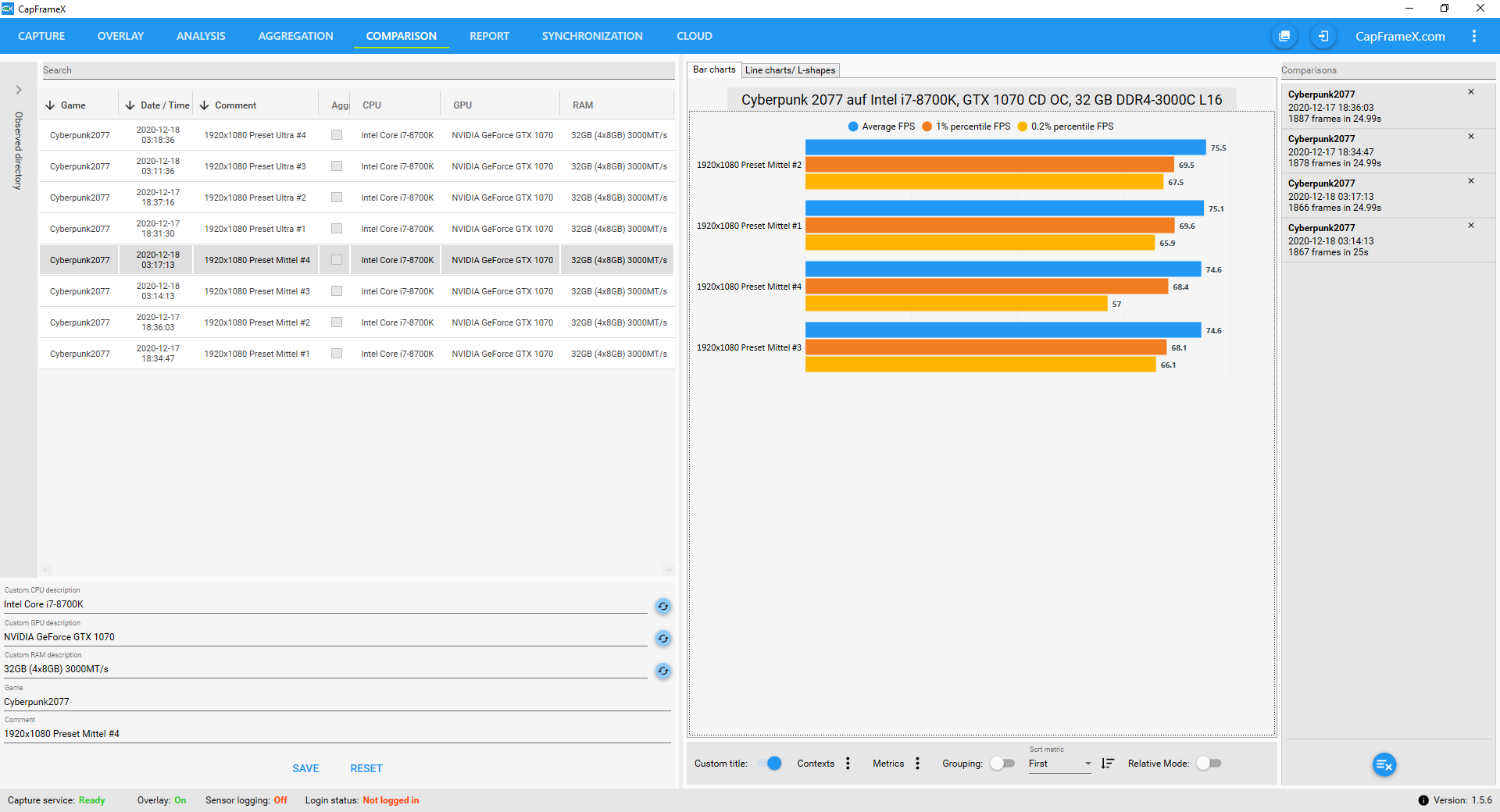Select the Preset Ultra #4 record row
This screenshot has width=1500, height=812.
click(357, 135)
